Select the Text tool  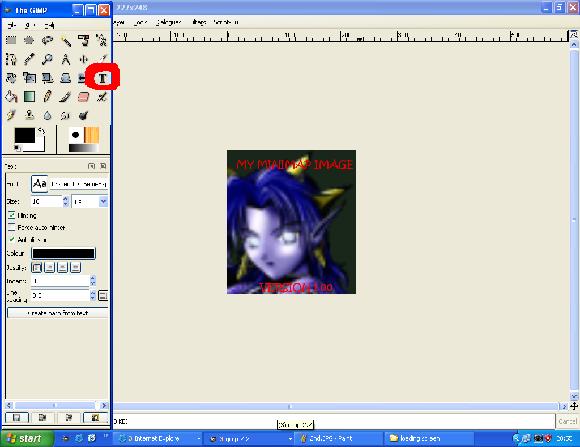tap(102, 78)
